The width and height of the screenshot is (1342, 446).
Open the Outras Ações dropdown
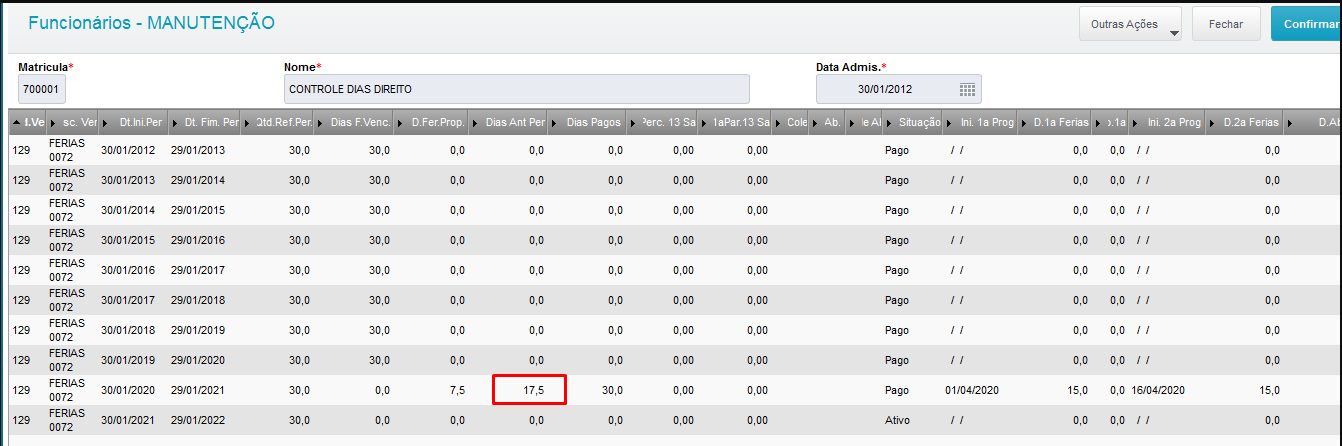[x=1130, y=23]
